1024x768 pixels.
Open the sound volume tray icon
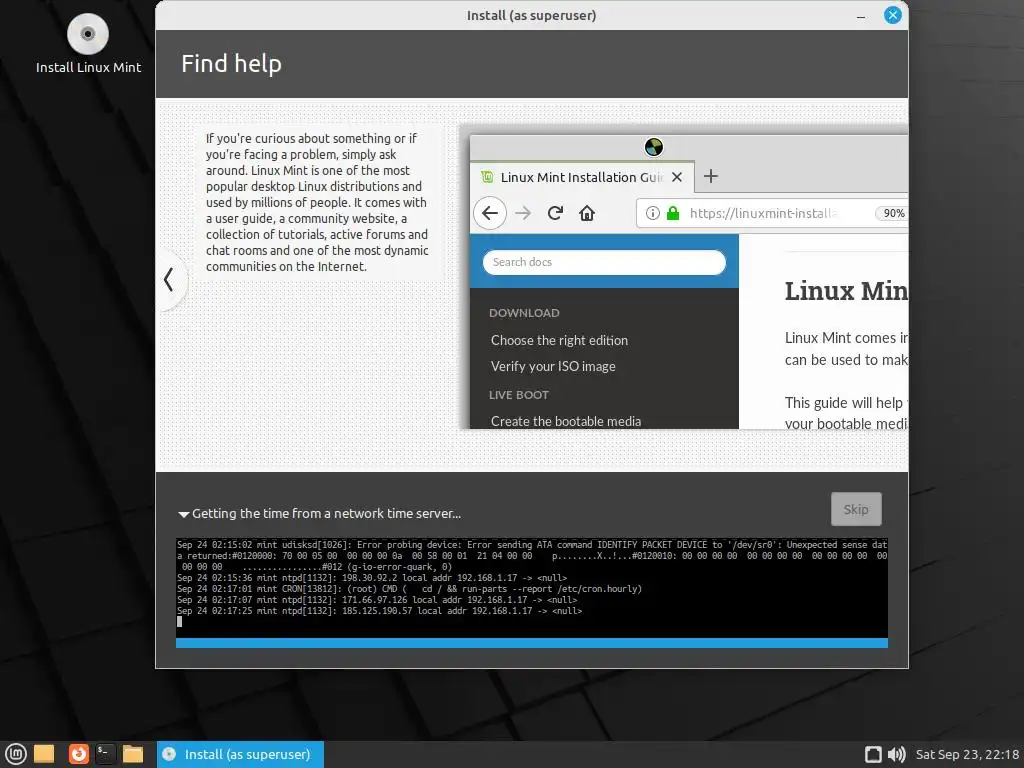(x=897, y=754)
